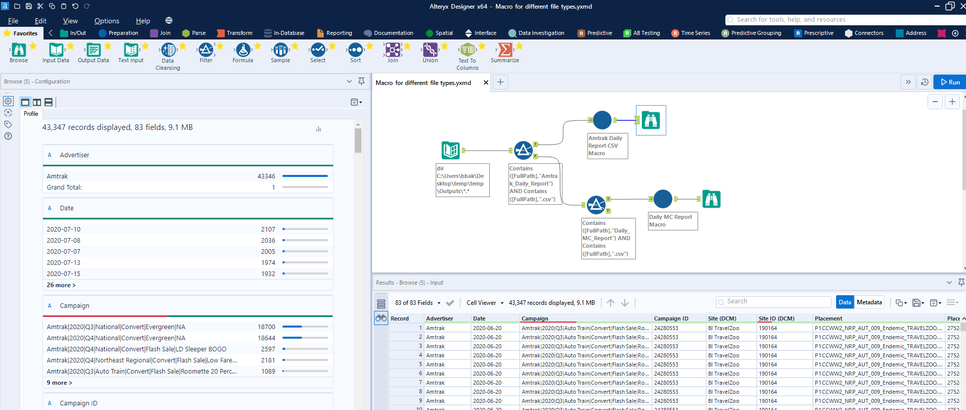Switch Results view to Metadata
Image resolution: width=966 pixels, height=410 pixels.
pos(869,302)
